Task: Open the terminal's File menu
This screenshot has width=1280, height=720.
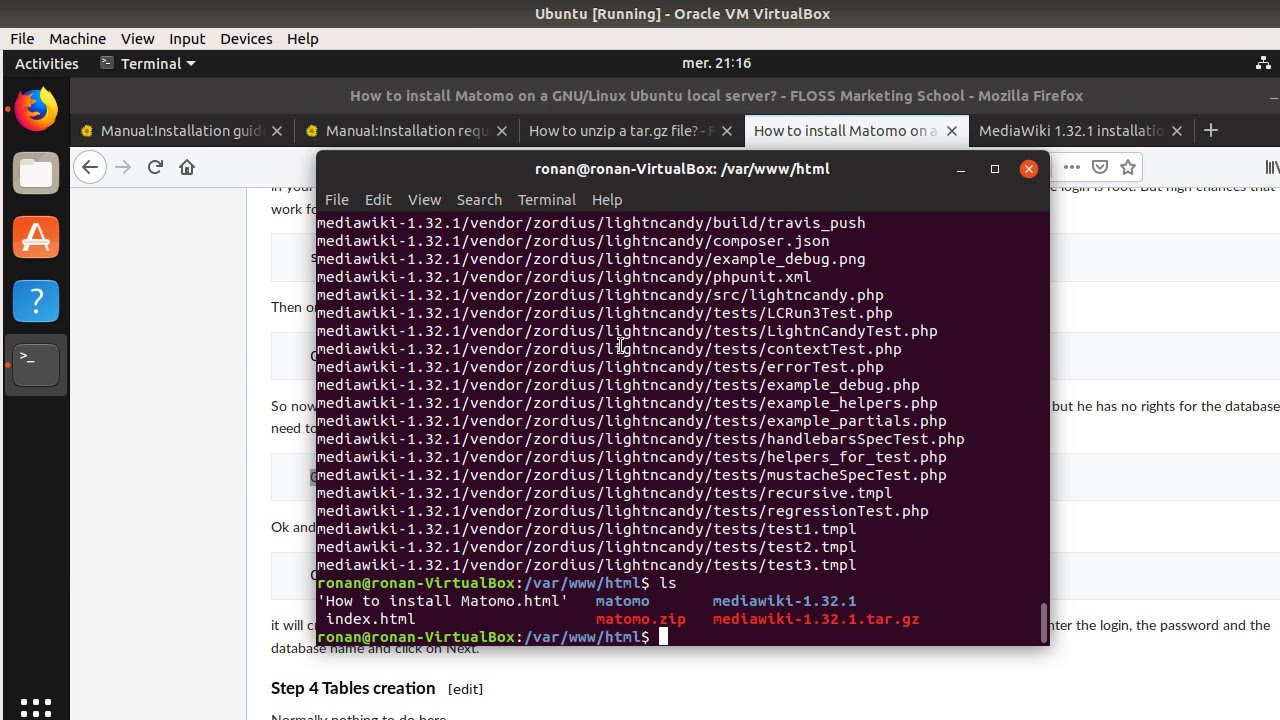Action: pos(337,200)
